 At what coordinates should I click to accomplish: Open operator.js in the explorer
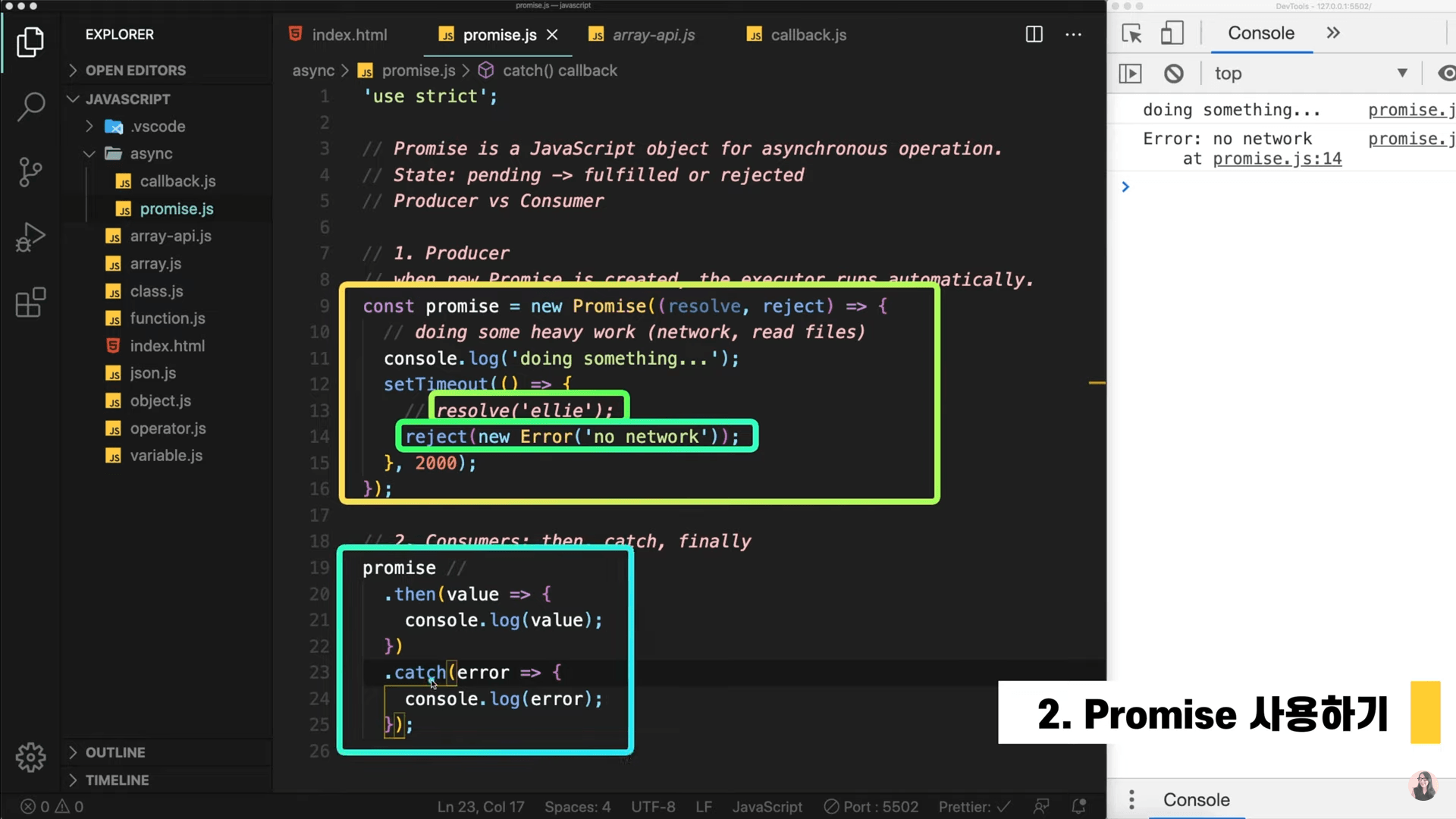point(168,428)
